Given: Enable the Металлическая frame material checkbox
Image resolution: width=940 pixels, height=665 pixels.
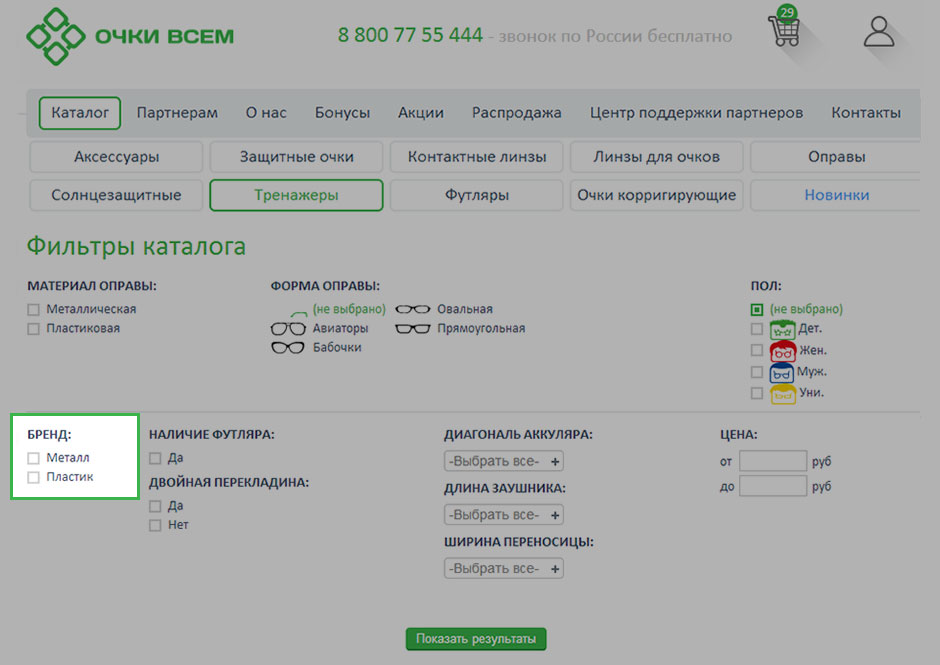Looking at the screenshot, I should pos(34,310).
